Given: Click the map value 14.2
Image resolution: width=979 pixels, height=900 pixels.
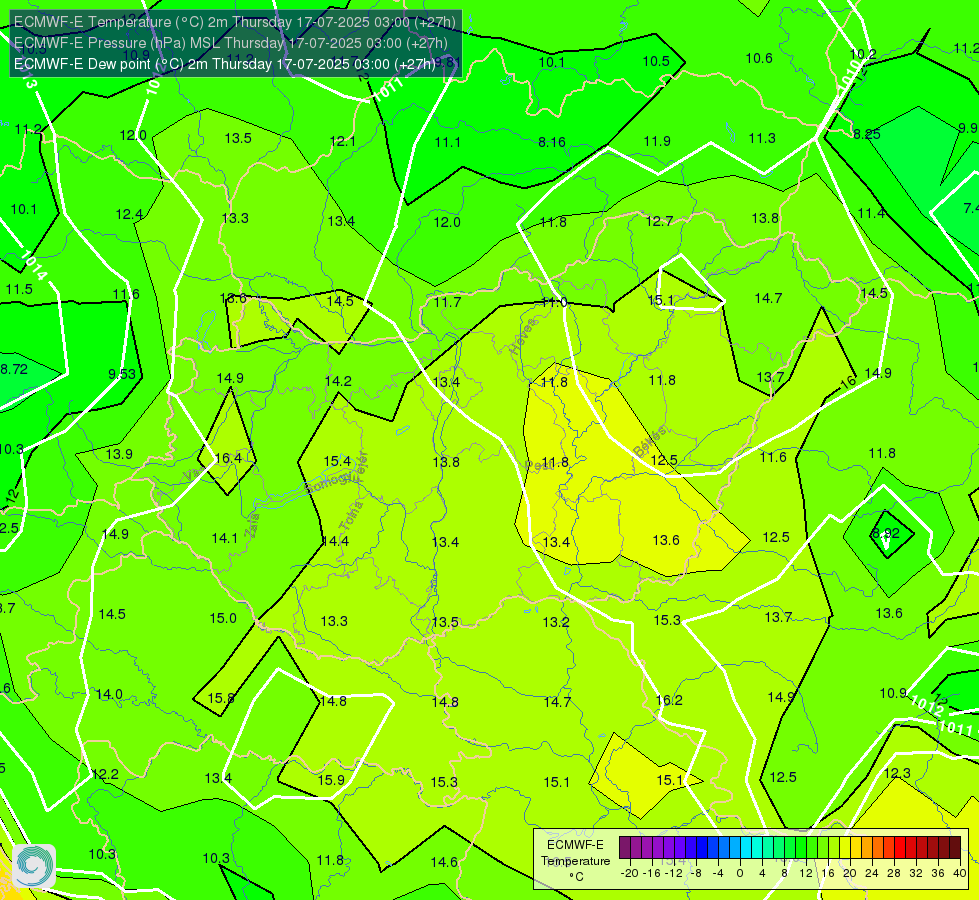Looking at the screenshot, I should pos(338,381).
